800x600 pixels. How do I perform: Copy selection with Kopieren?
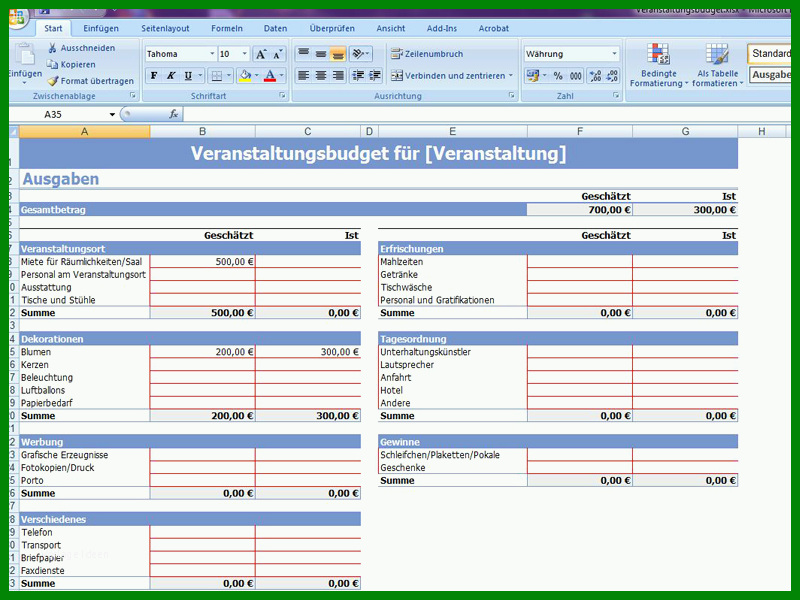point(71,64)
